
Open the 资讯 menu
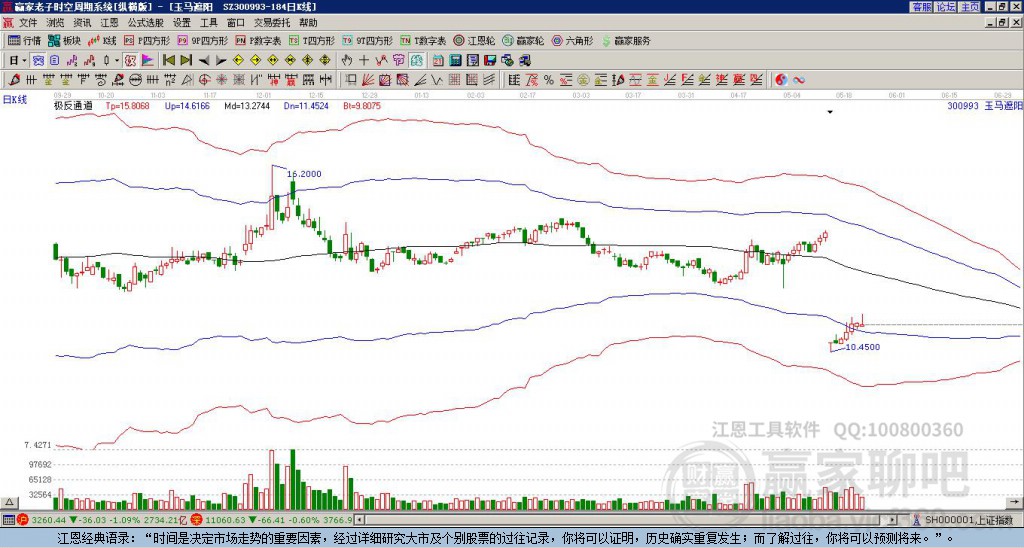tap(82, 23)
